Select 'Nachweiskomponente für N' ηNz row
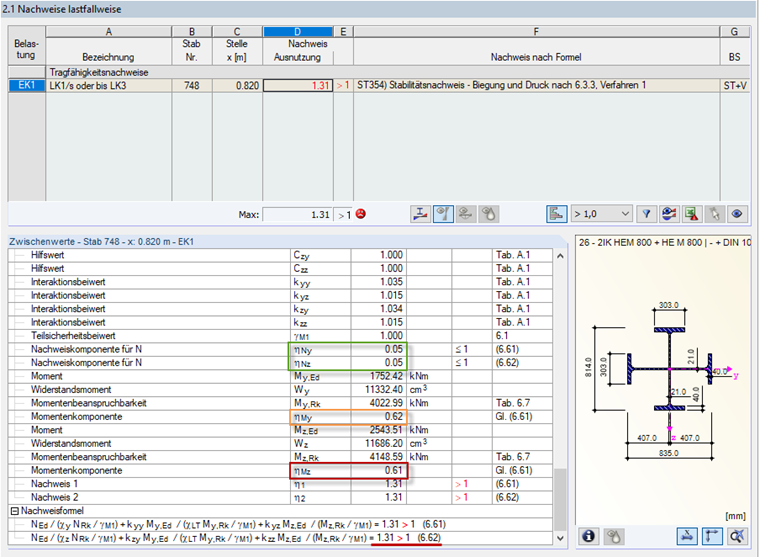 (280, 363)
